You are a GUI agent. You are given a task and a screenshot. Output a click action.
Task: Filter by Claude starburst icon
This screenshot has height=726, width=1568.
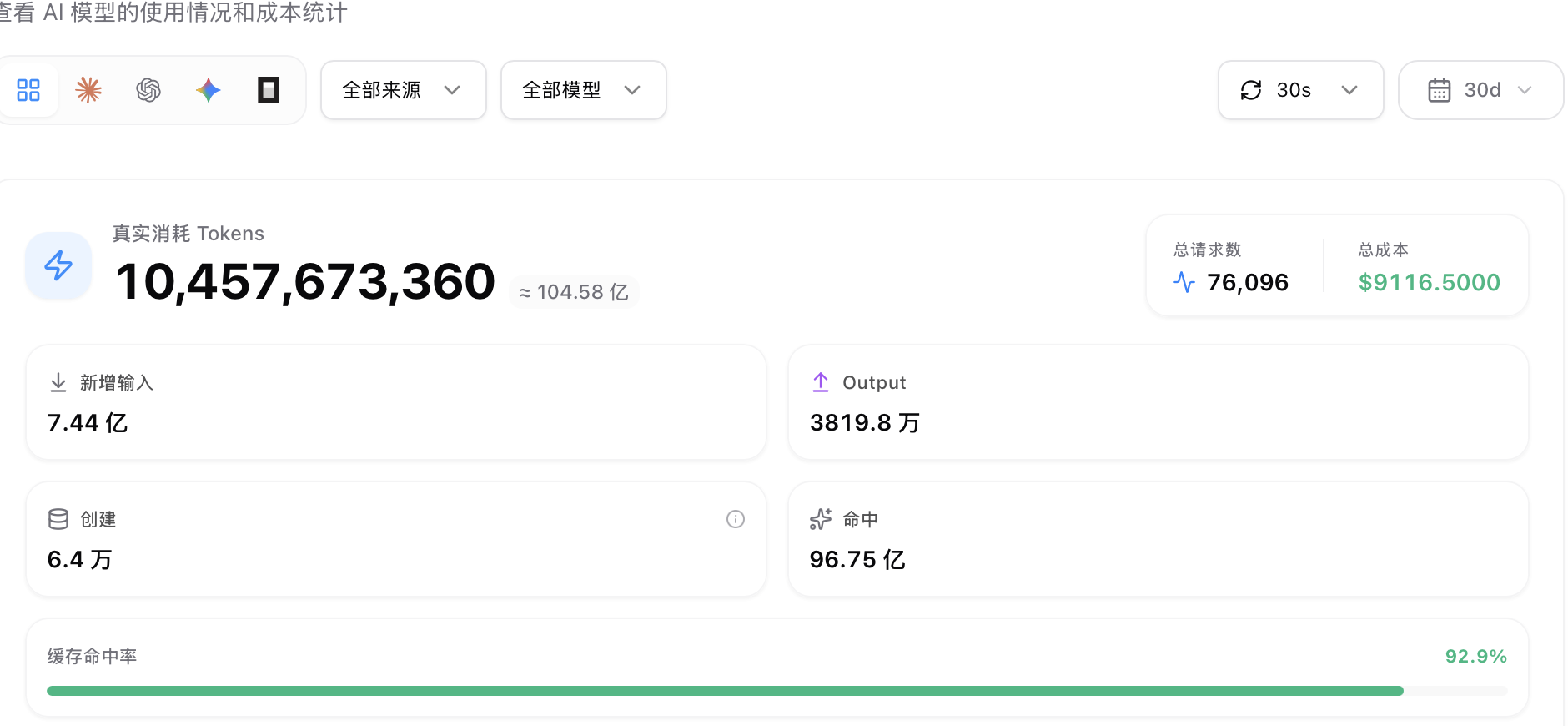(x=88, y=90)
